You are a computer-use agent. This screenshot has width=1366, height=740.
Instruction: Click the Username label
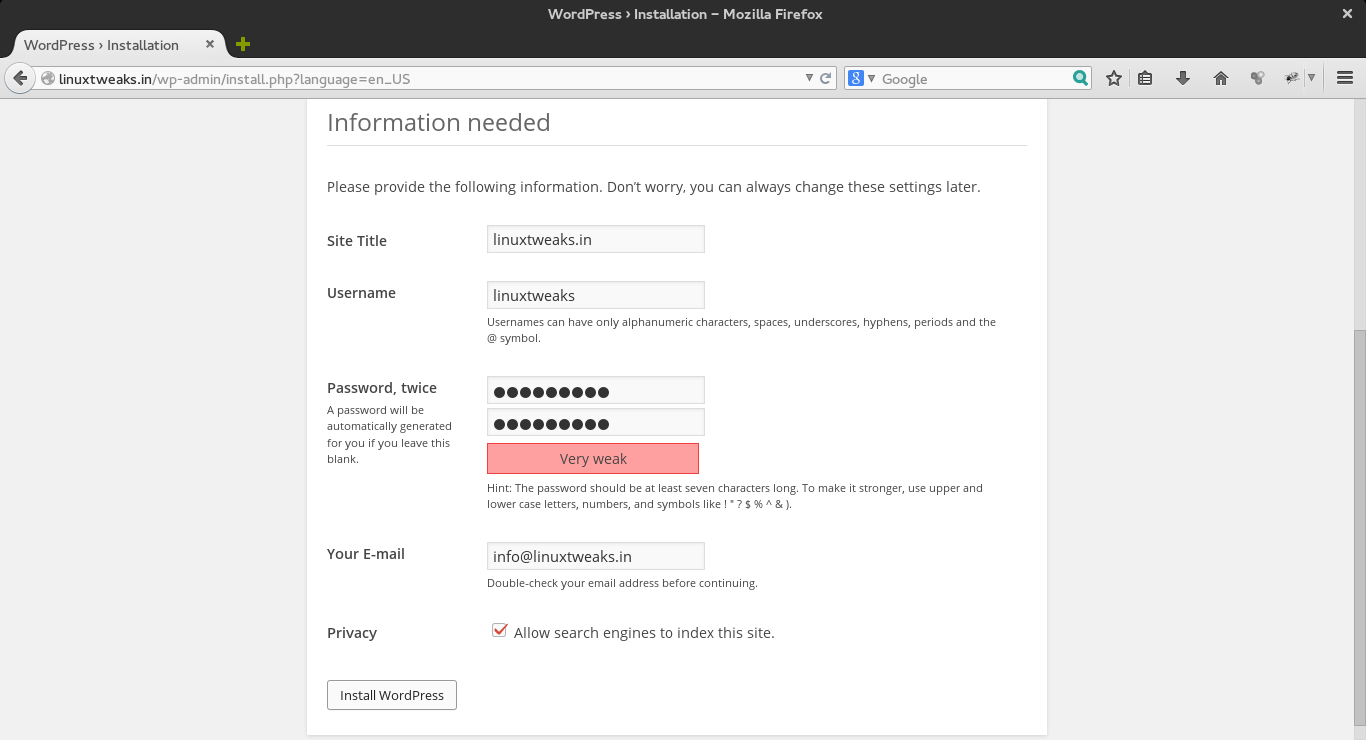tap(361, 293)
